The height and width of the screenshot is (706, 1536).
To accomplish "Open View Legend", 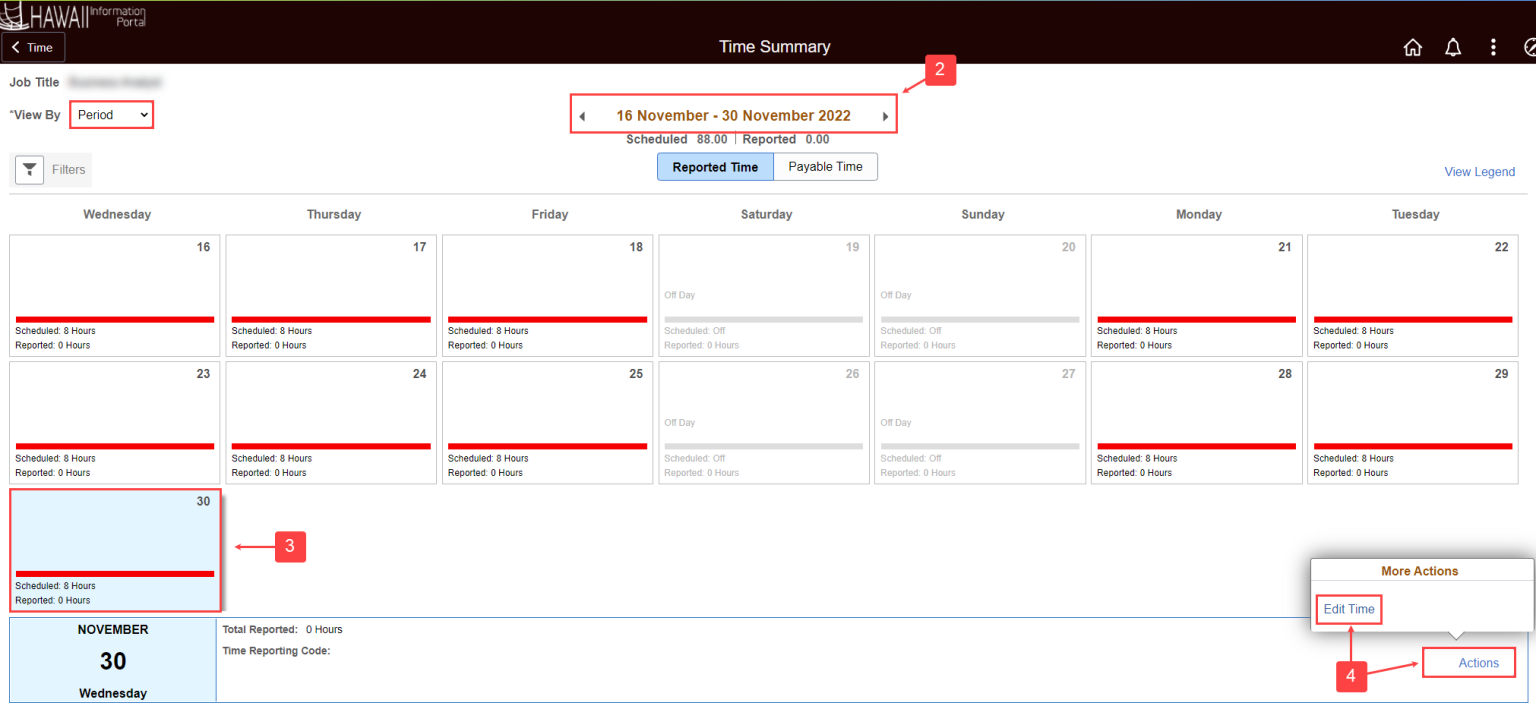I will [1479, 171].
